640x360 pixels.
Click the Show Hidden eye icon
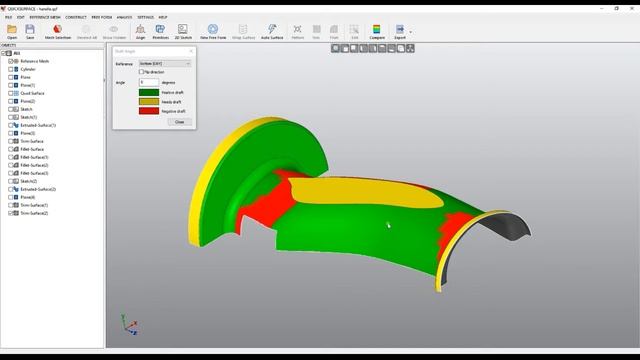point(114,29)
